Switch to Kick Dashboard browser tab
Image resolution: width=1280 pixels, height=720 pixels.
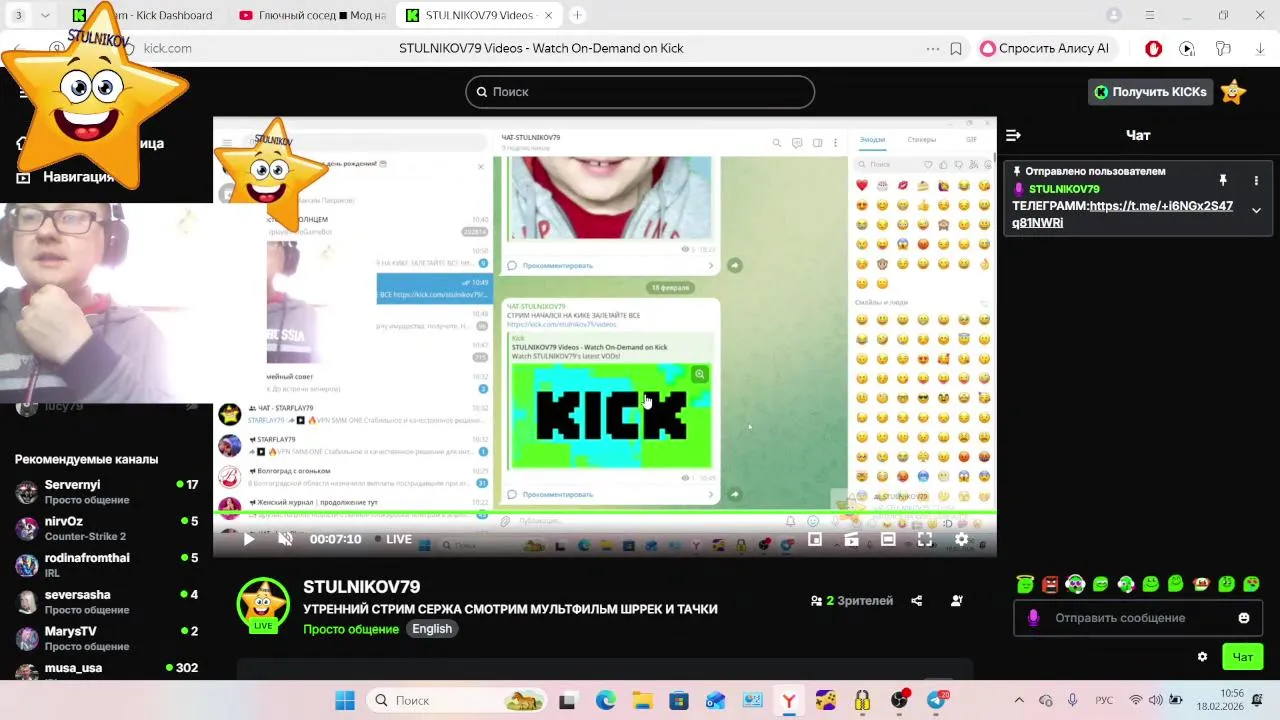pyautogui.click(x=143, y=15)
